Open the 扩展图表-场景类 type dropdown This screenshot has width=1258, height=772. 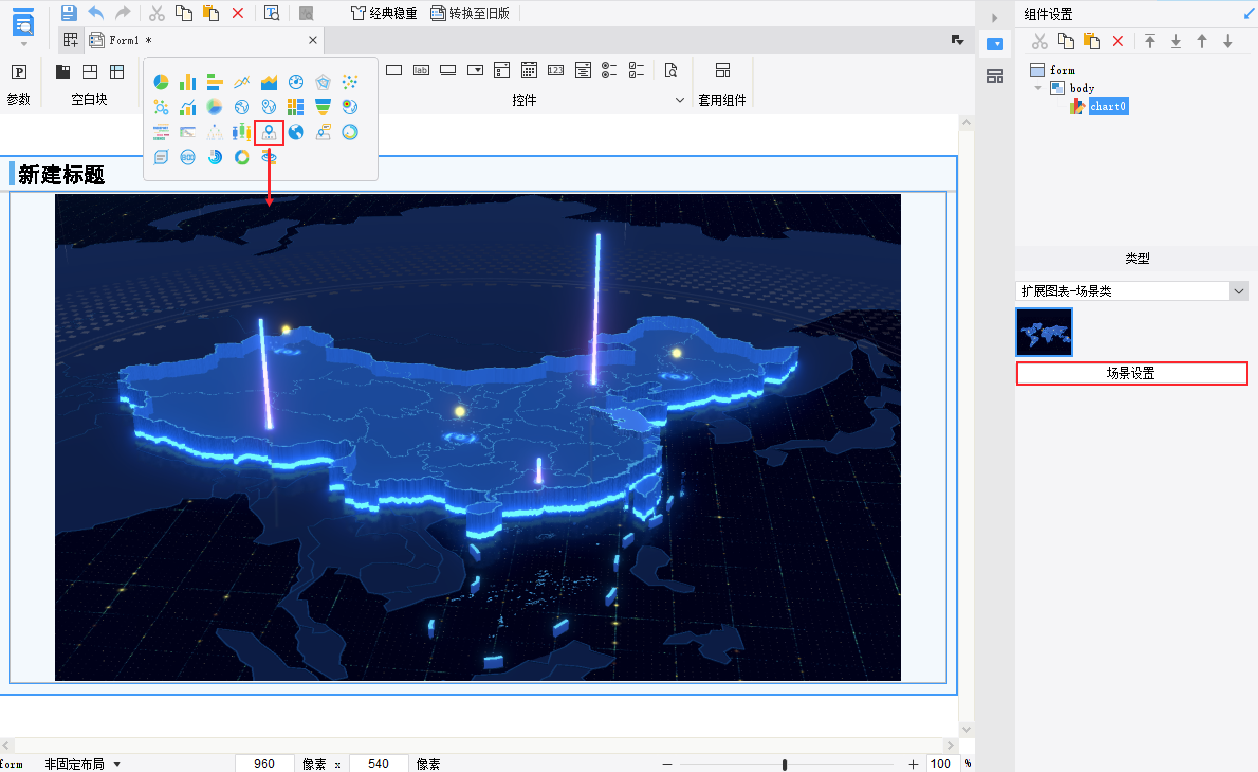(x=1239, y=291)
